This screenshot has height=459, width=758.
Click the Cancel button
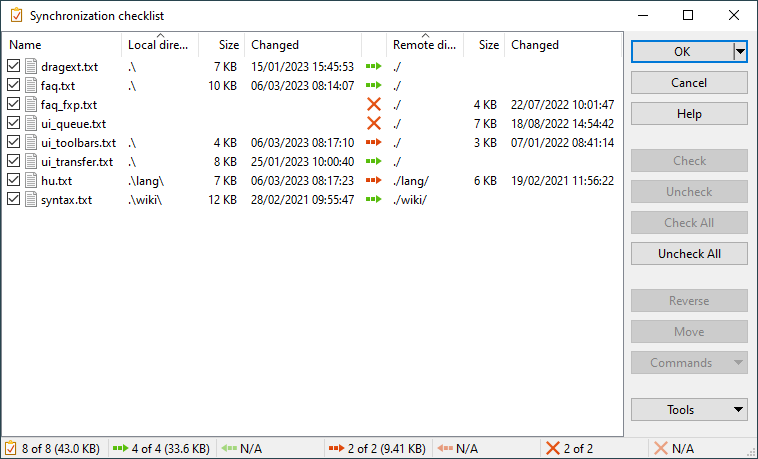(689, 83)
